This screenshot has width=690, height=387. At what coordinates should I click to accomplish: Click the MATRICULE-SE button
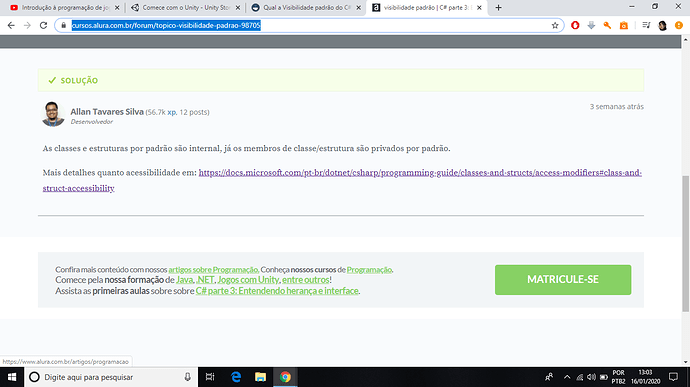563,280
